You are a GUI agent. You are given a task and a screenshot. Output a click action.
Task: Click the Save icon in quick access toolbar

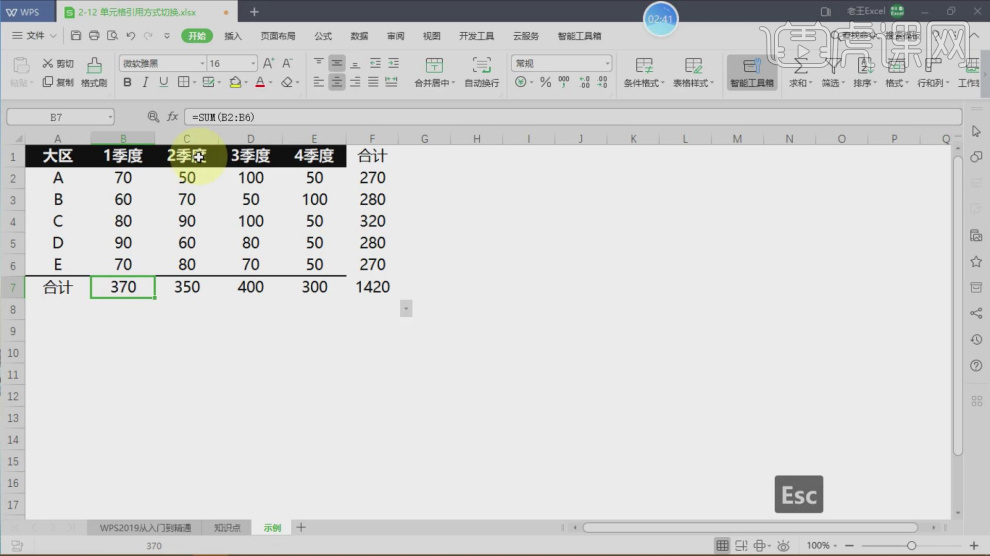point(77,36)
